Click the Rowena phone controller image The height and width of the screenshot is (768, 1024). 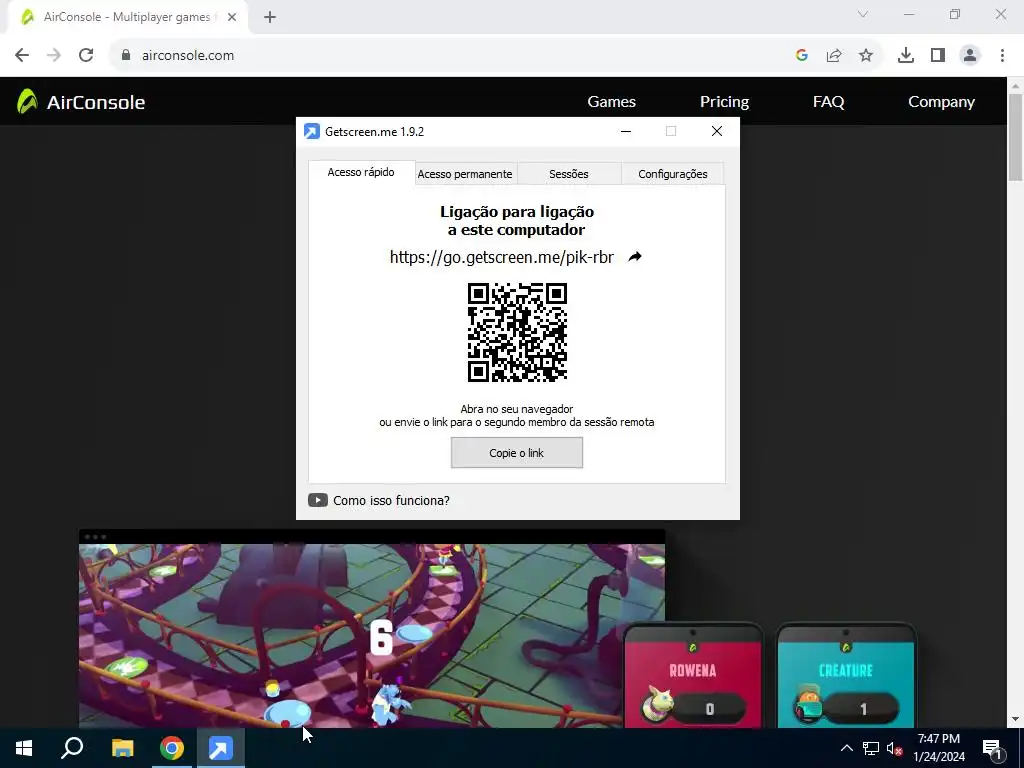pos(693,675)
